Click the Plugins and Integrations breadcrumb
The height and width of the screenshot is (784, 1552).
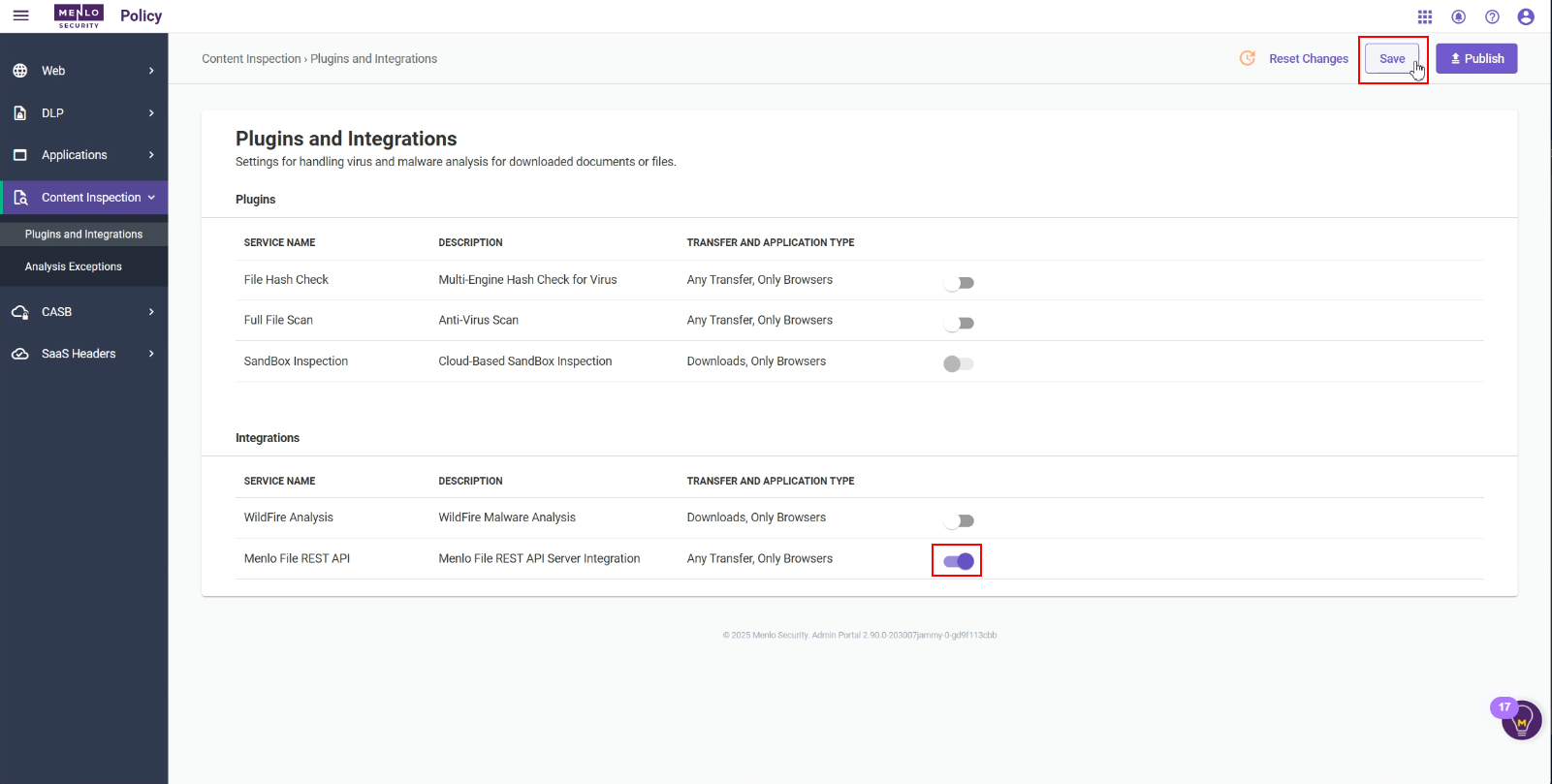click(373, 59)
